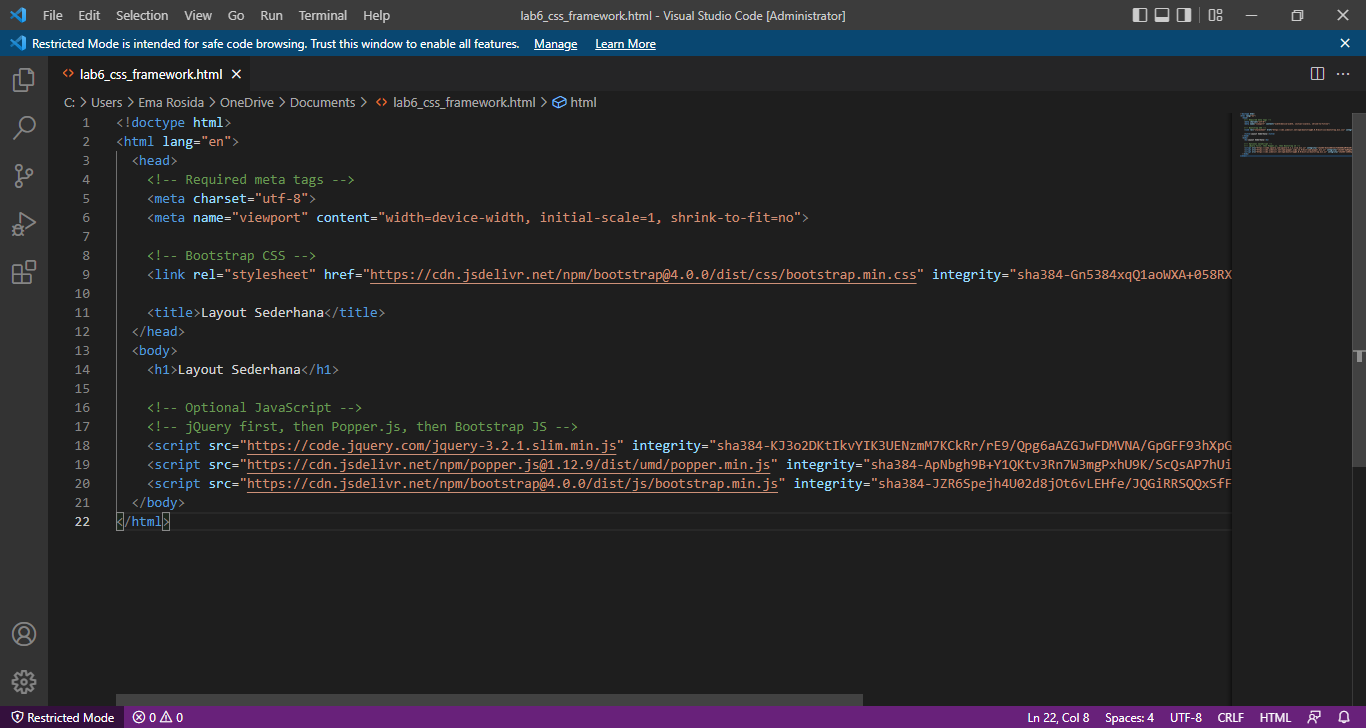Open the Run menu

pos(271,15)
